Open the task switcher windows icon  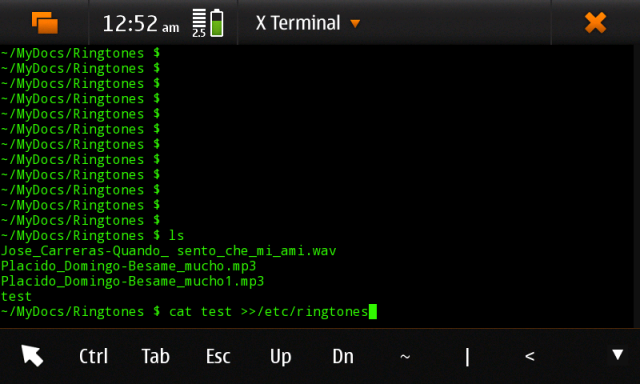point(45,23)
